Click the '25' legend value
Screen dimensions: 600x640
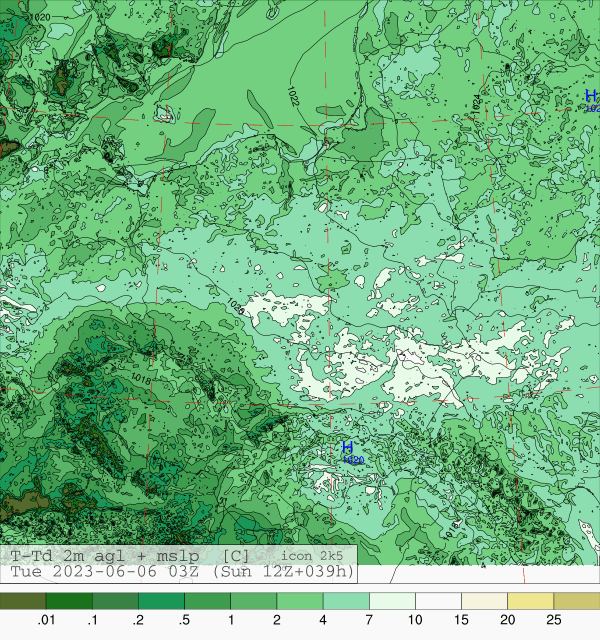tap(553, 620)
